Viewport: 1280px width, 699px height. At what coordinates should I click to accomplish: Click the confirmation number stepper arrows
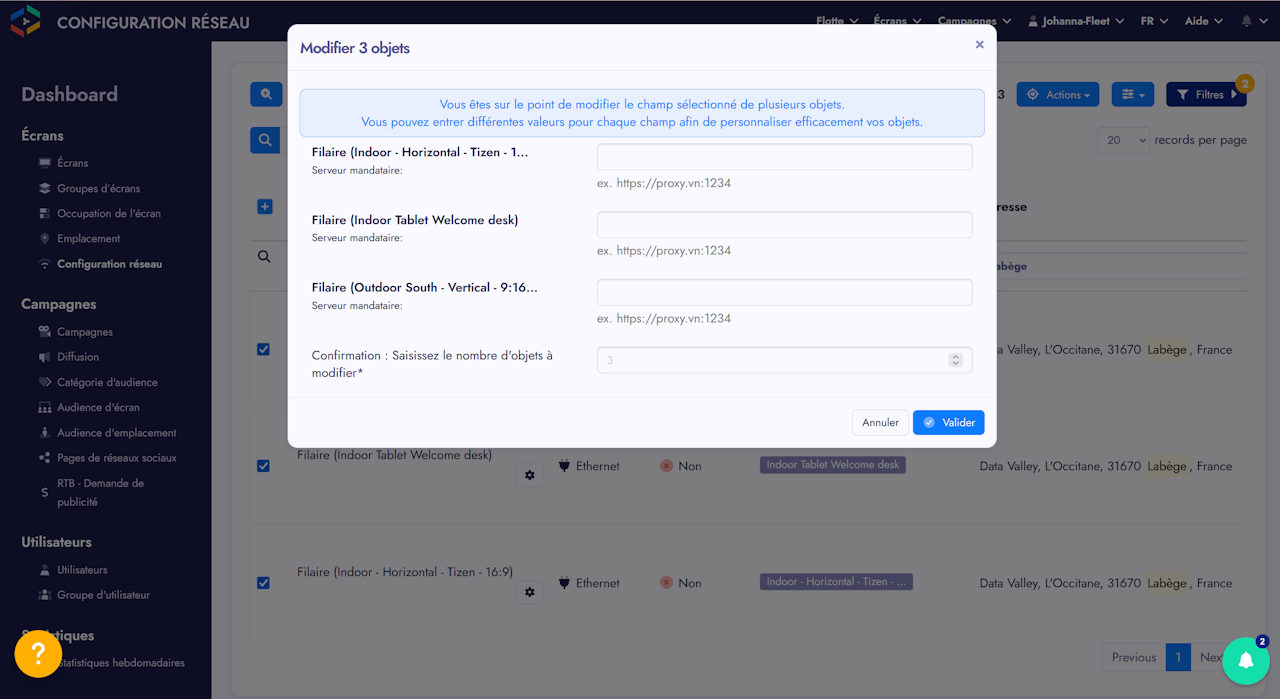click(x=955, y=360)
